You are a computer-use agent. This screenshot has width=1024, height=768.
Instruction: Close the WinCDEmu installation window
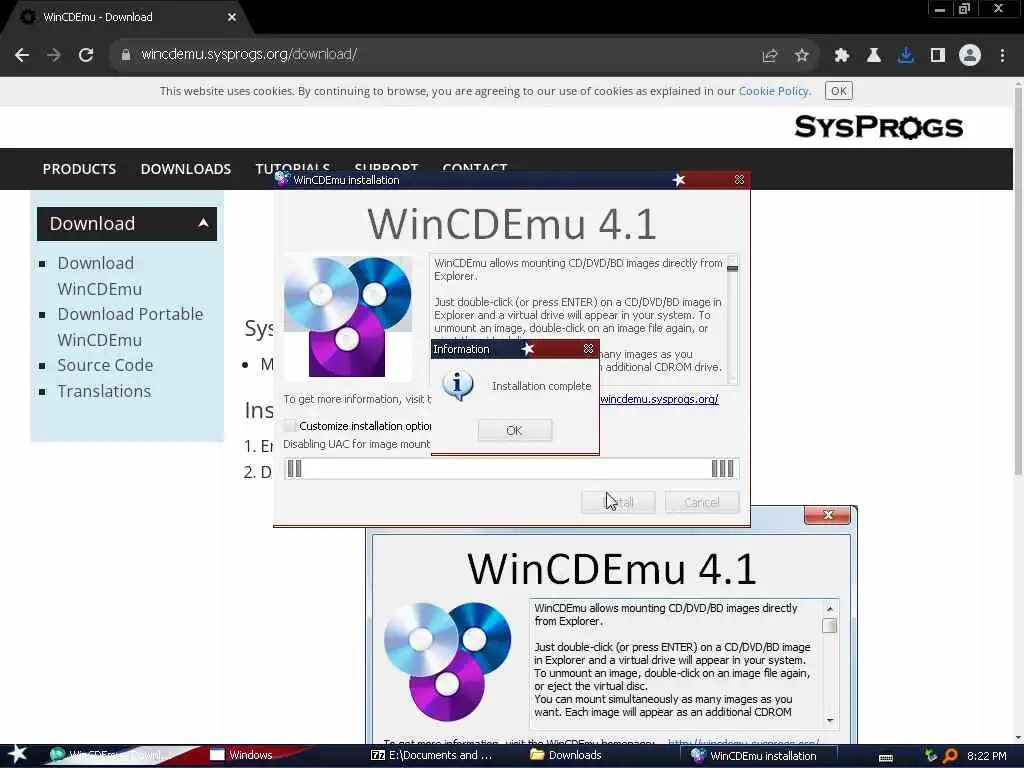[x=739, y=180]
